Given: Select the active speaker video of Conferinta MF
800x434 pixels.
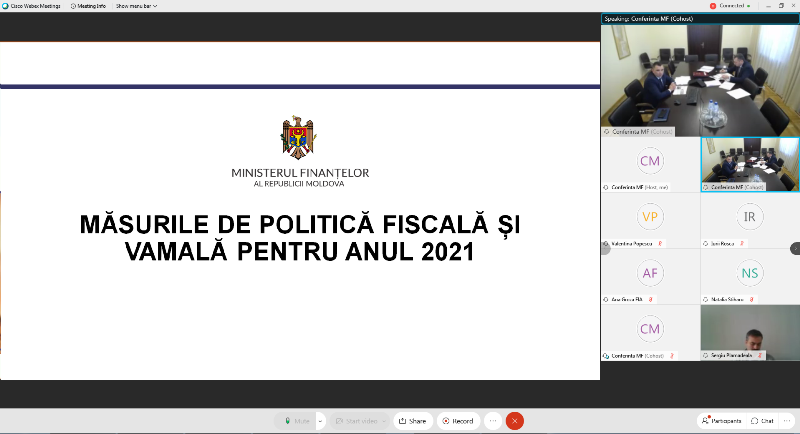Looking at the screenshot, I should pyautogui.click(x=700, y=80).
